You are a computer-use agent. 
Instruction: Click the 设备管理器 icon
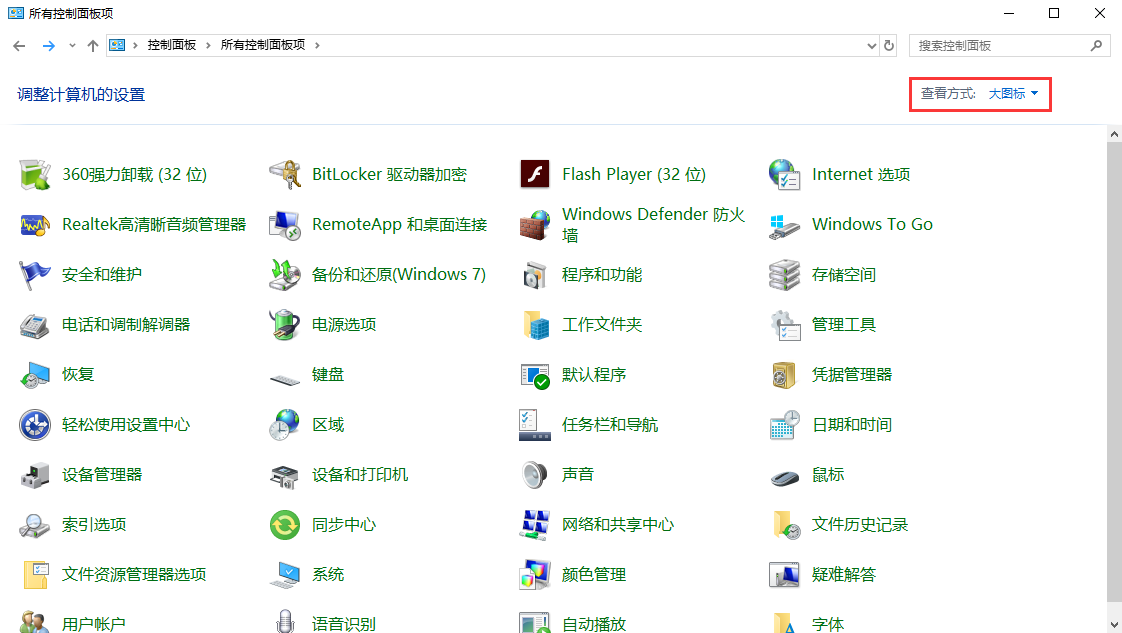tap(35, 474)
